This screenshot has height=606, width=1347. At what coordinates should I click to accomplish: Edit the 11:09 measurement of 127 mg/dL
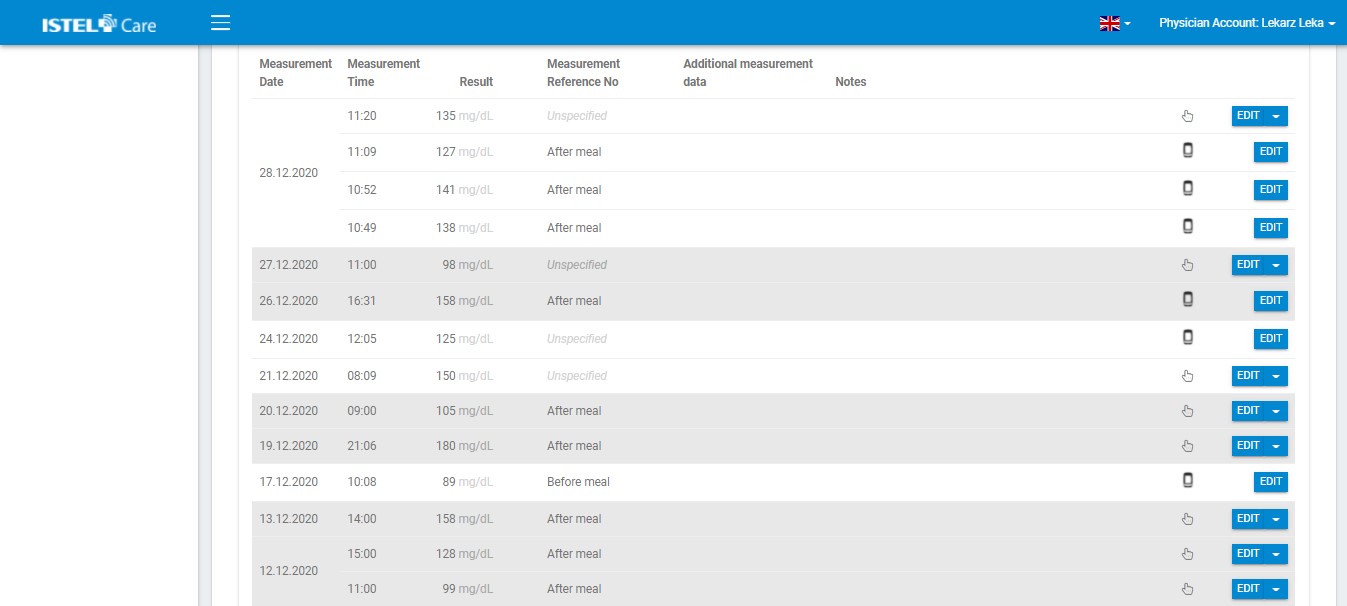point(1271,152)
